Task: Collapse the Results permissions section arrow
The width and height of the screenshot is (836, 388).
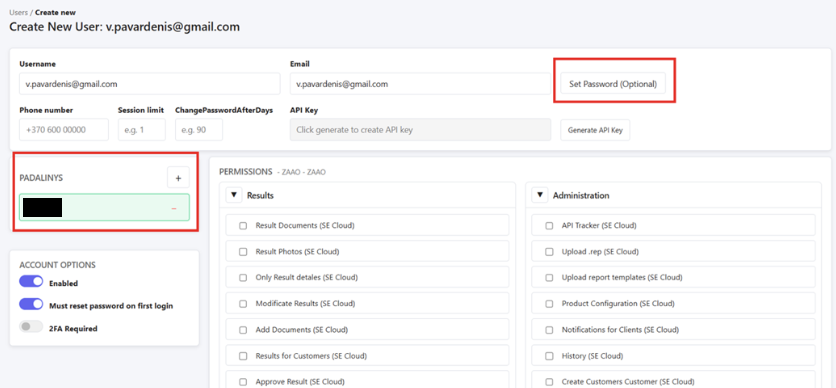Action: (234, 195)
